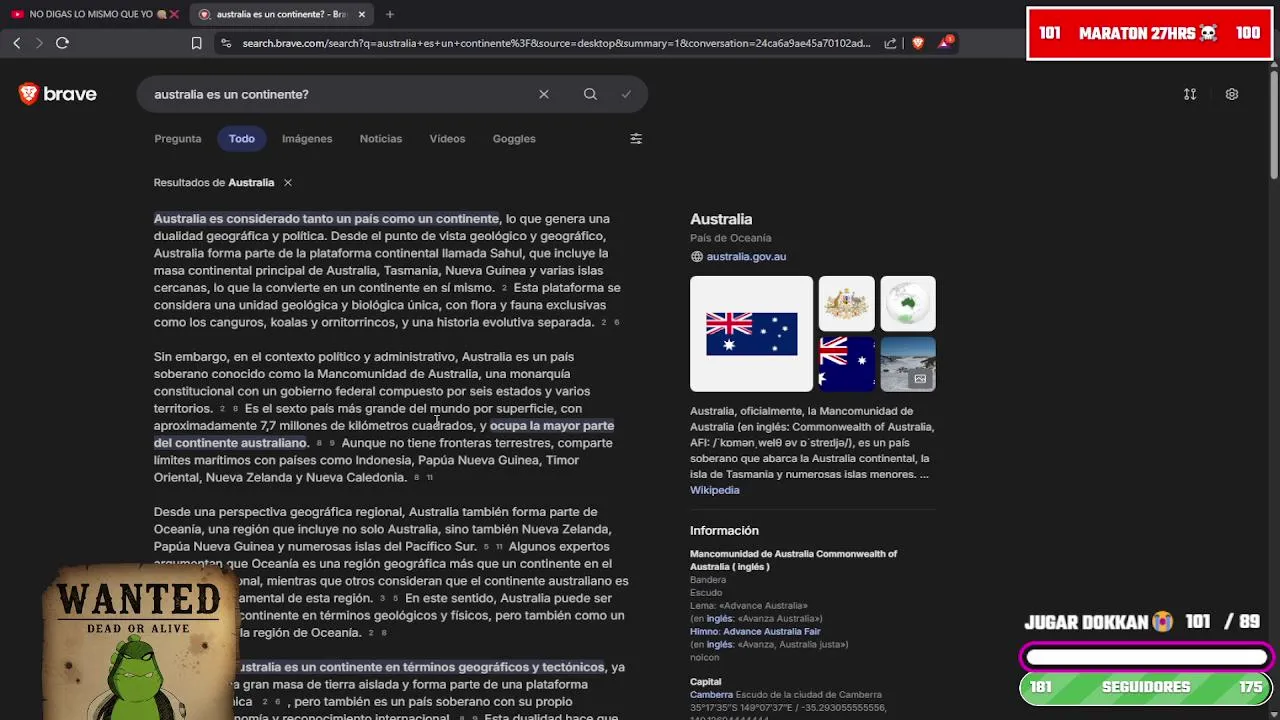Click the SEGUIDORES green progress bar
Viewport: 1280px width, 720px height.
tap(1145, 688)
